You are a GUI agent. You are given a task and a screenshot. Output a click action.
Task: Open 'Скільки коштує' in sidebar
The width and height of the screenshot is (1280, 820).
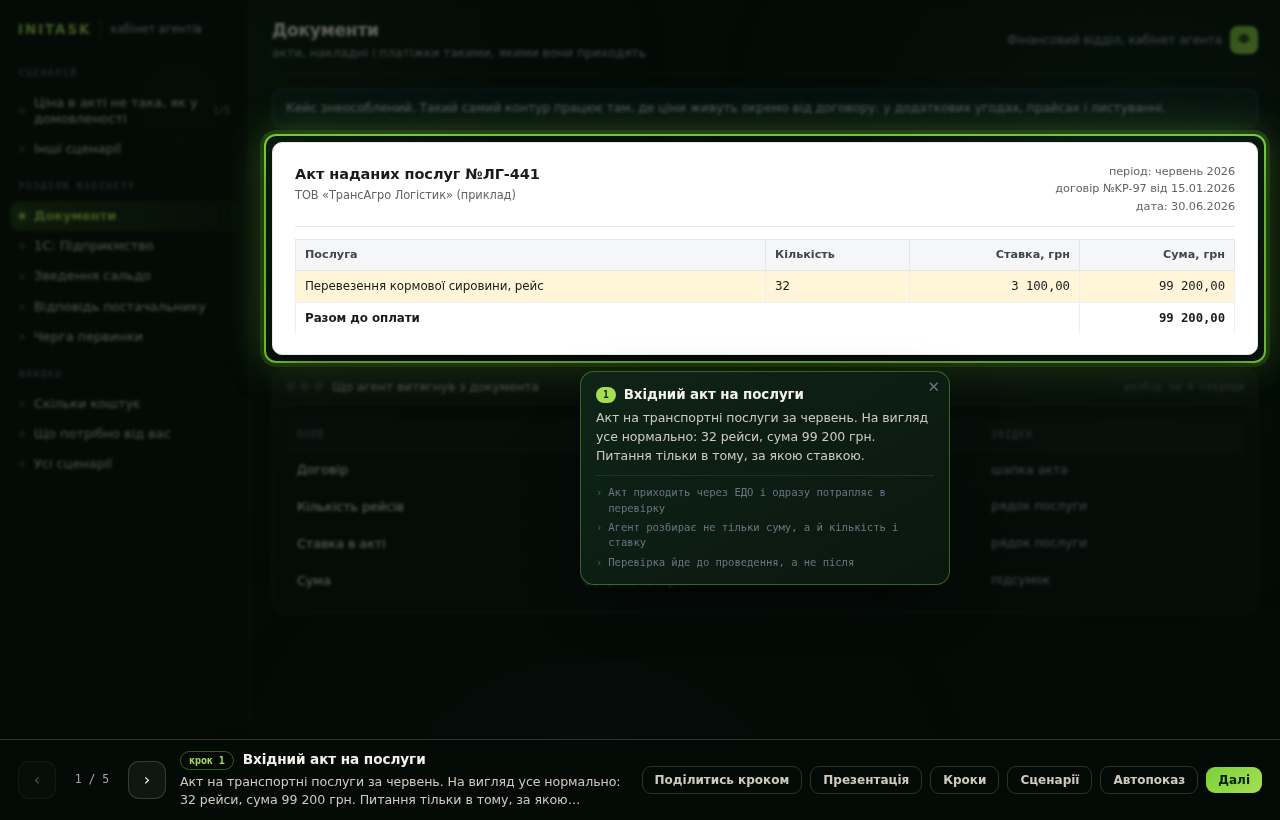125,404
